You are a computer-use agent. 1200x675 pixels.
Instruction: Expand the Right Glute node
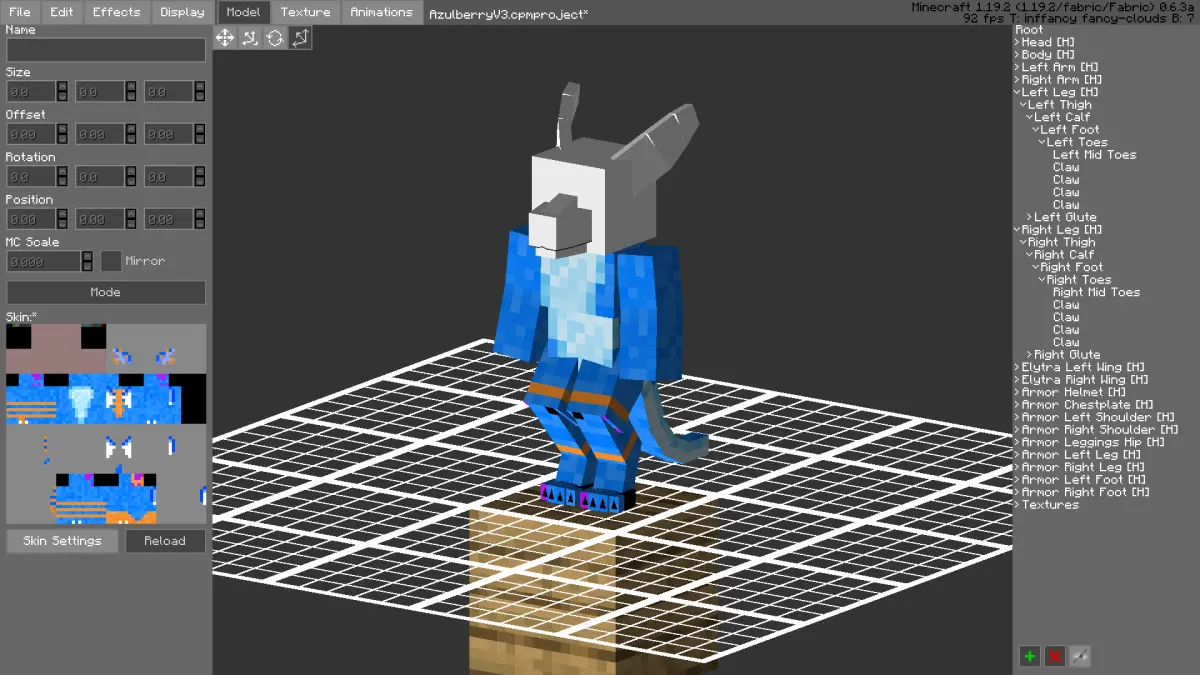point(1030,355)
